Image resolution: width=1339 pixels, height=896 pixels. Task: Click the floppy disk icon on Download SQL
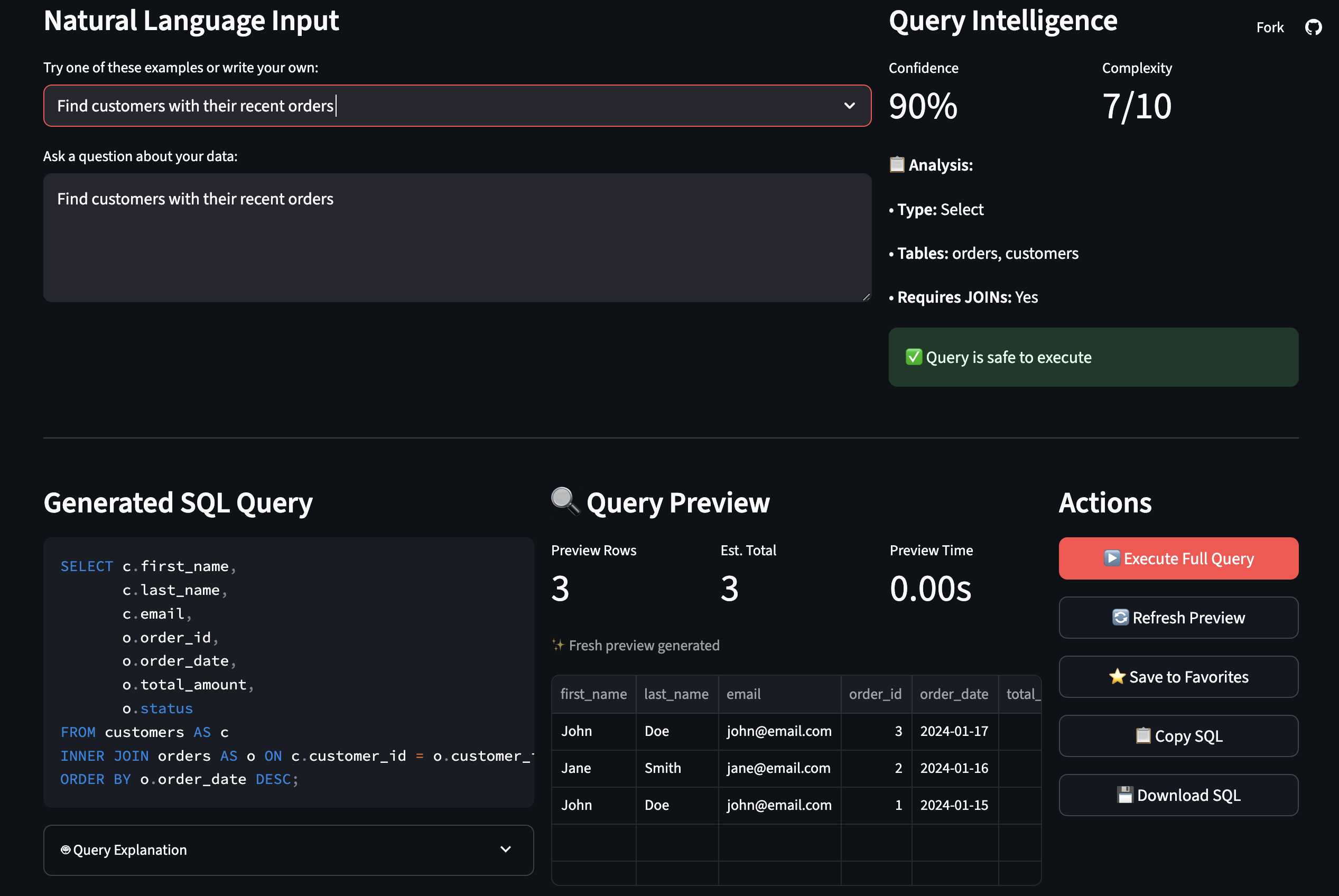coord(1124,795)
